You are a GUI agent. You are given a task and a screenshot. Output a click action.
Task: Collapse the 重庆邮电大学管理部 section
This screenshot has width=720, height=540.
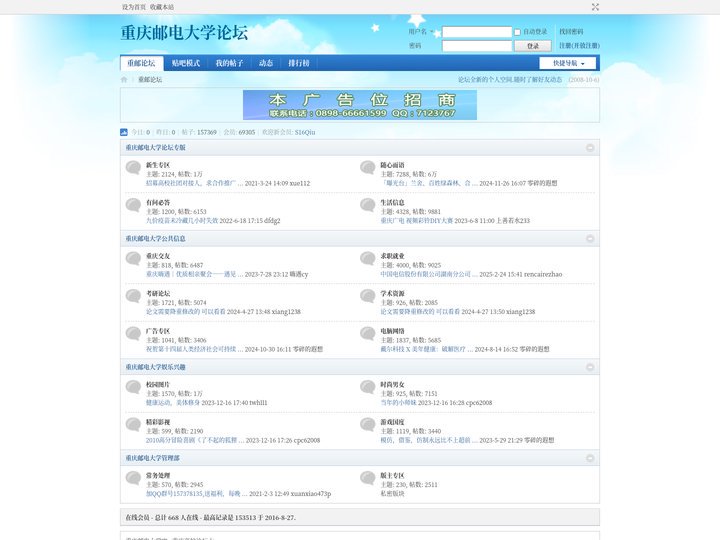(590, 458)
